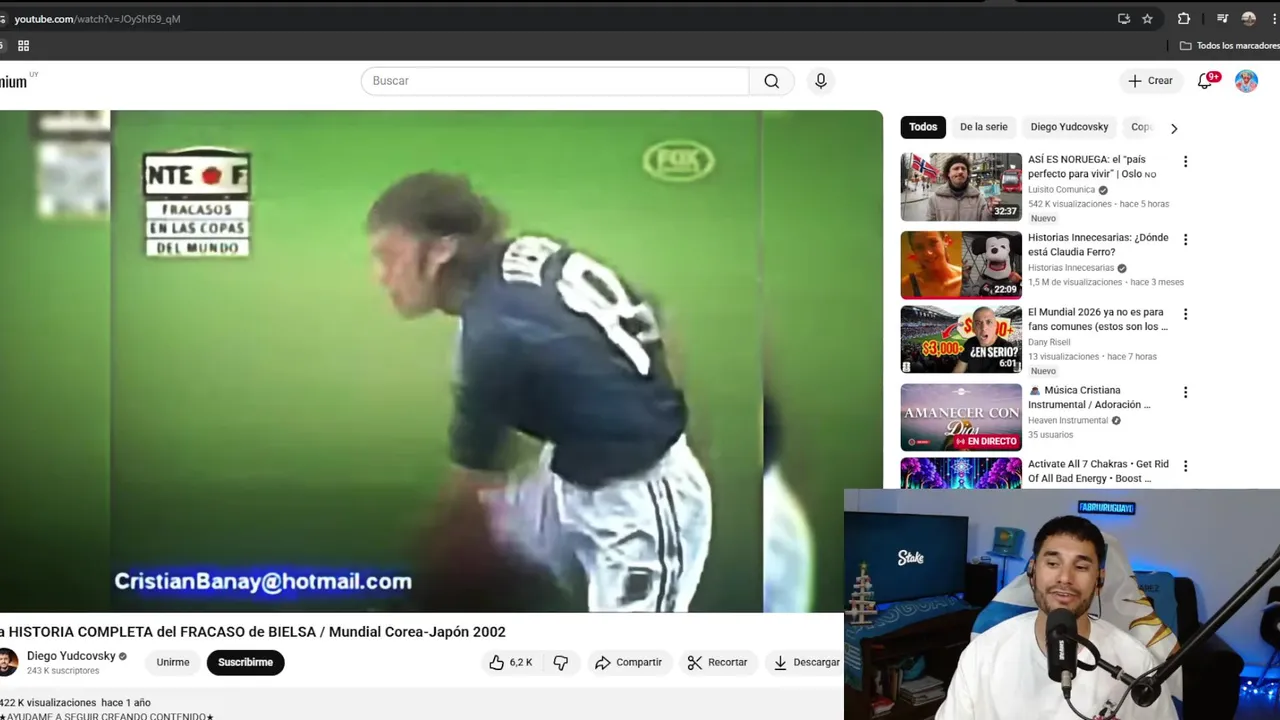Screen dimensions: 1280x720
Task: Click the video title HISTORIA COMPLETA del FRACASO
Action: click(x=253, y=632)
